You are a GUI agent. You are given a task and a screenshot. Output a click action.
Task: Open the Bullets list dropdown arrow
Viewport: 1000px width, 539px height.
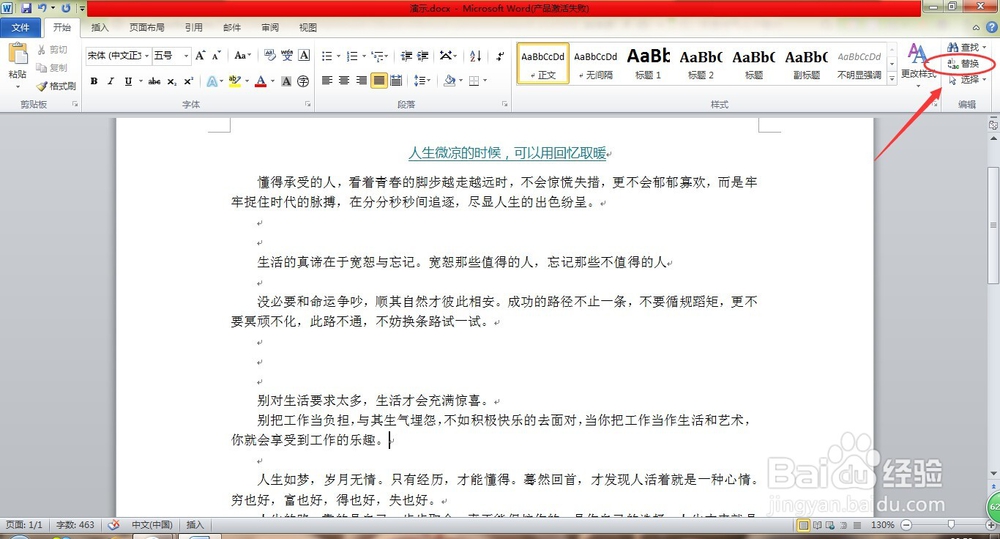point(339,57)
